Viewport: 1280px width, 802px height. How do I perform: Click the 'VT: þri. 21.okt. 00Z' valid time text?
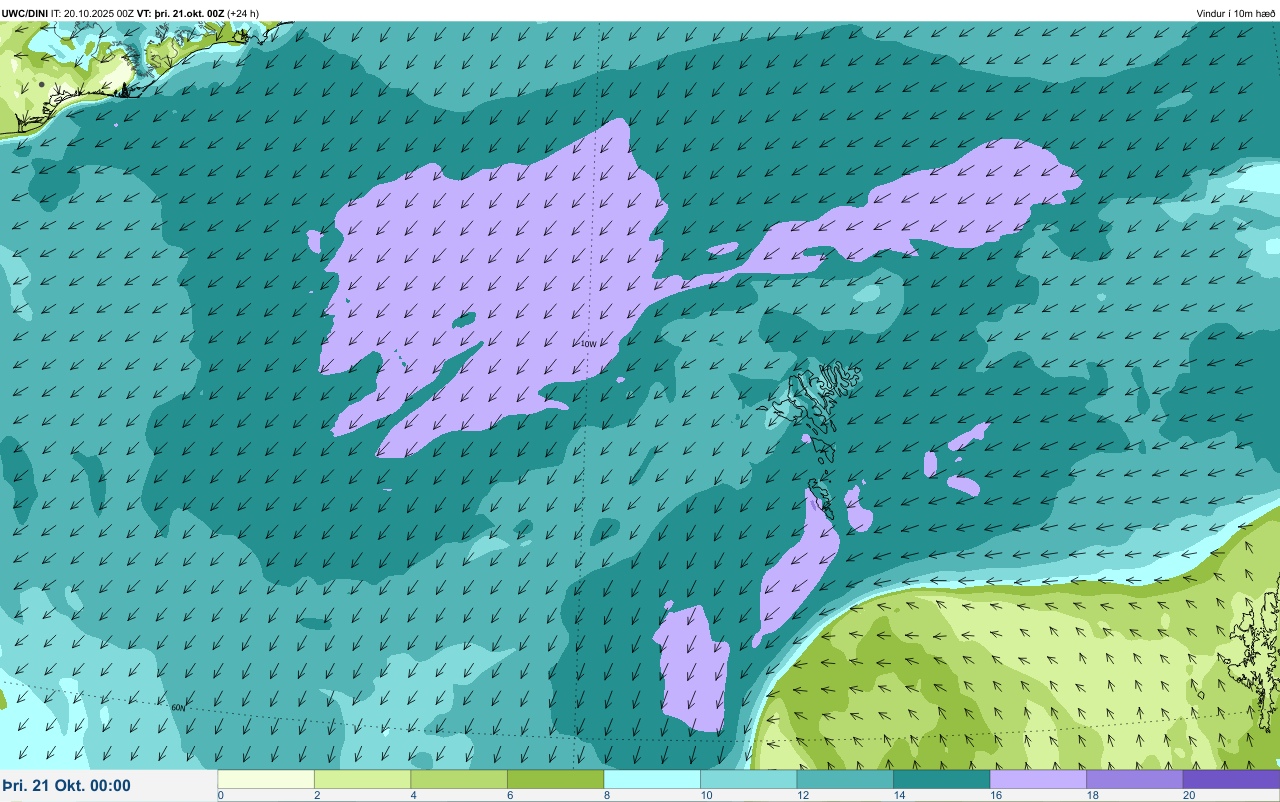click(181, 13)
